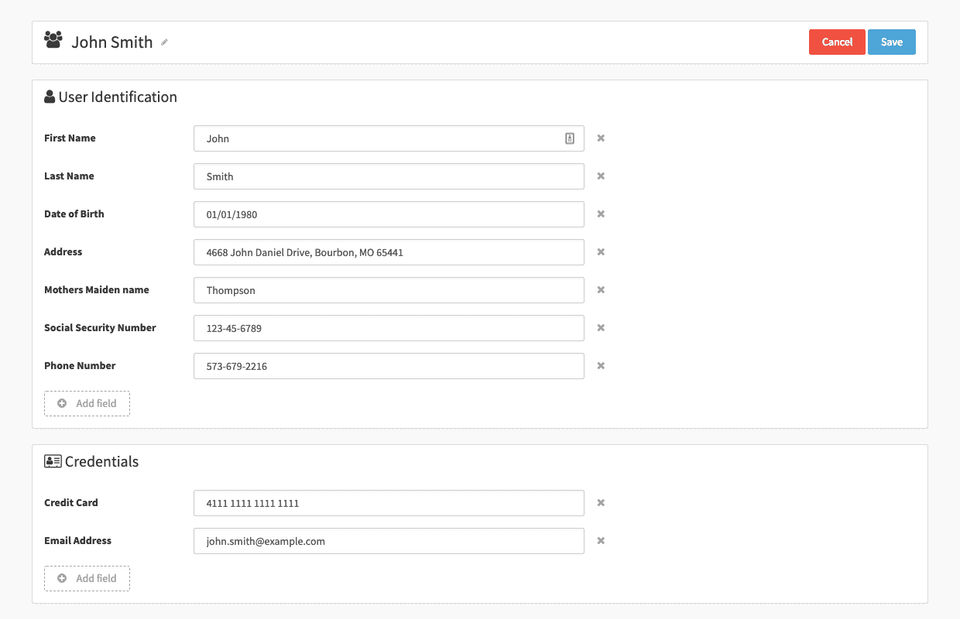Focus the Last Name input

[x=388, y=177]
